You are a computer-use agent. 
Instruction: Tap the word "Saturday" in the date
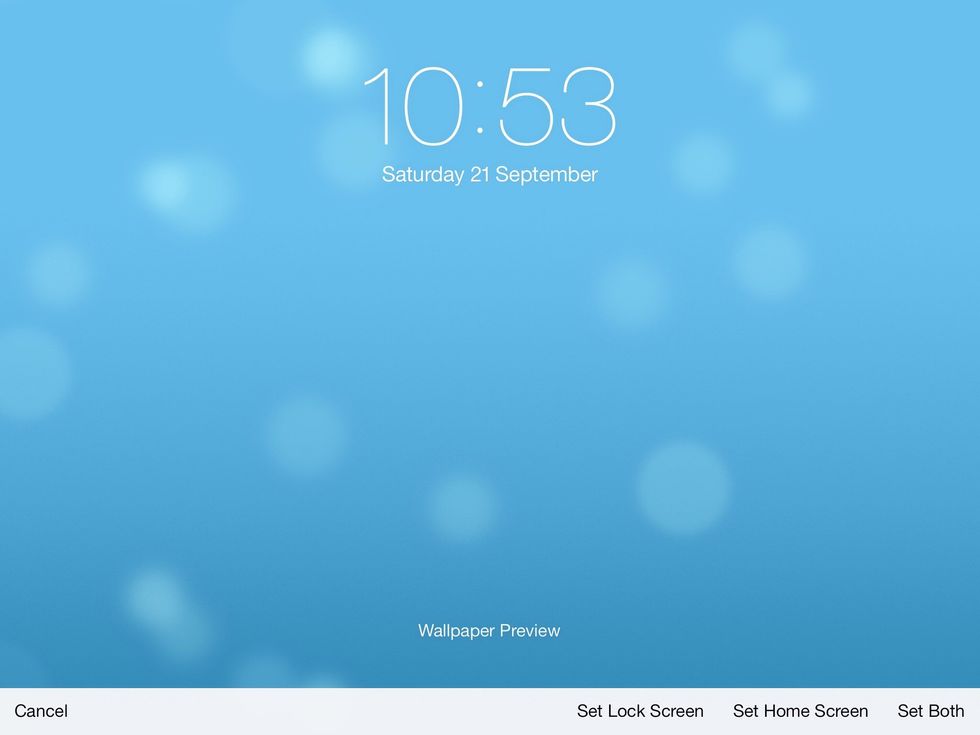[423, 175]
